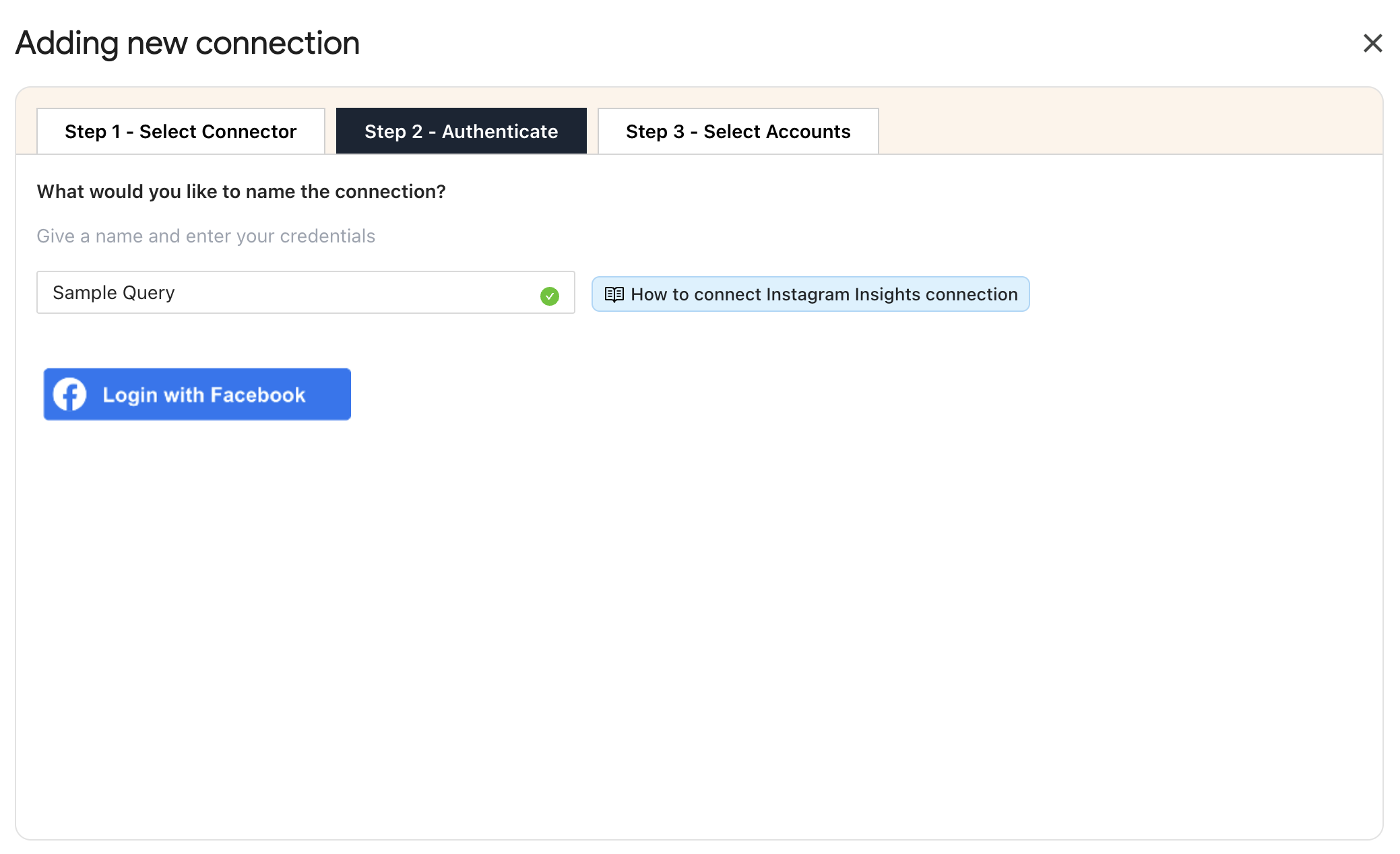The height and width of the screenshot is (854, 1400).
Task: Open How to connect Instagram Insights guide
Action: (x=810, y=294)
